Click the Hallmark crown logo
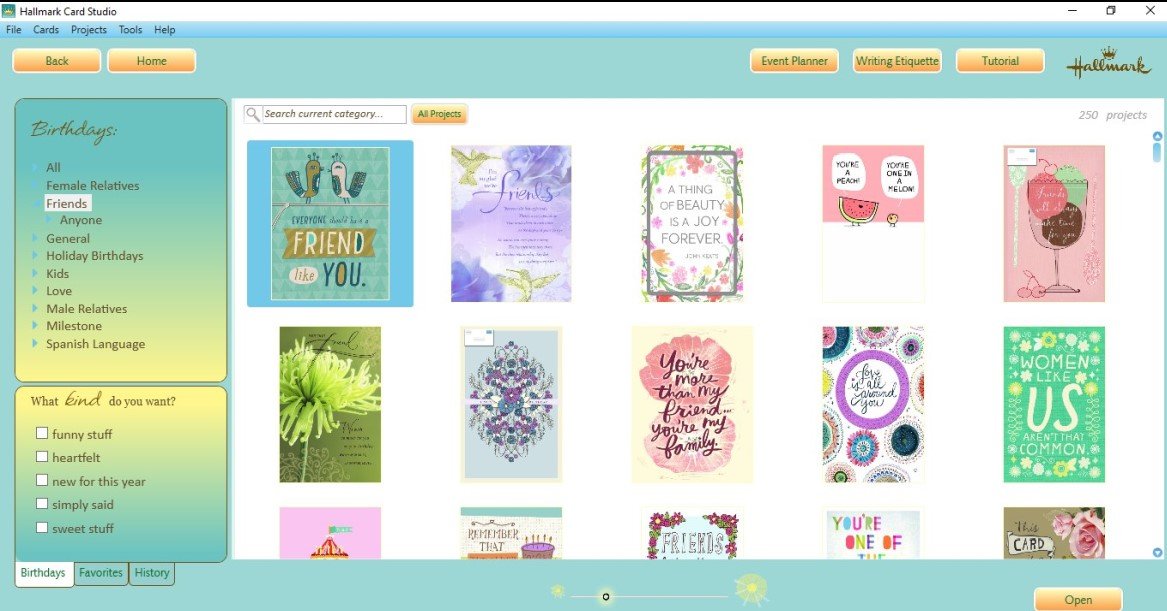 coord(1108,63)
